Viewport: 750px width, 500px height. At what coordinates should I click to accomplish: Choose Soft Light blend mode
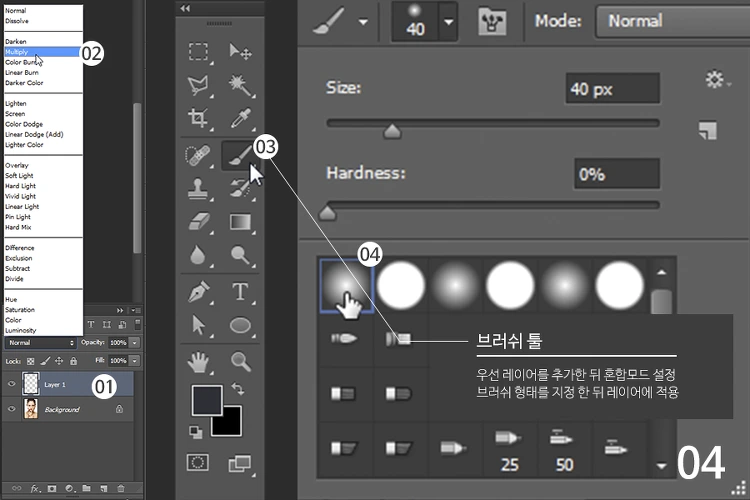(x=19, y=176)
